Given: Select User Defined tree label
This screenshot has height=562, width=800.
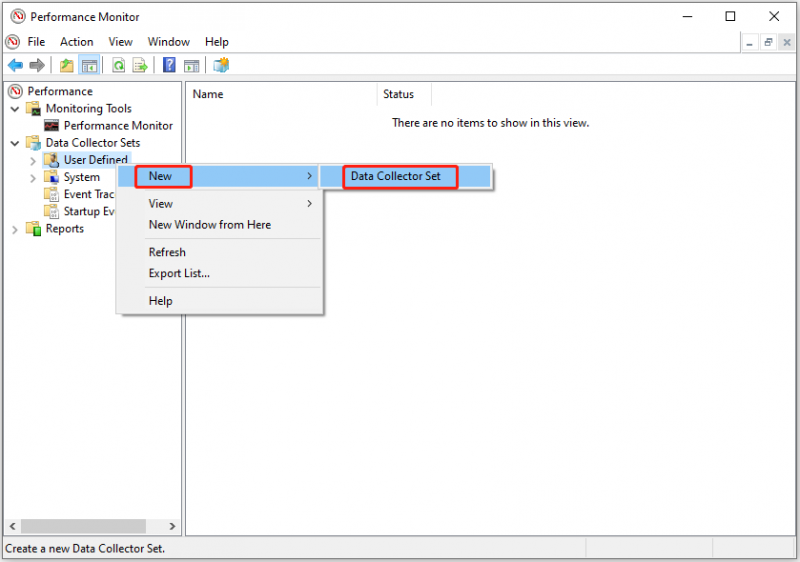Looking at the screenshot, I should point(95,160).
